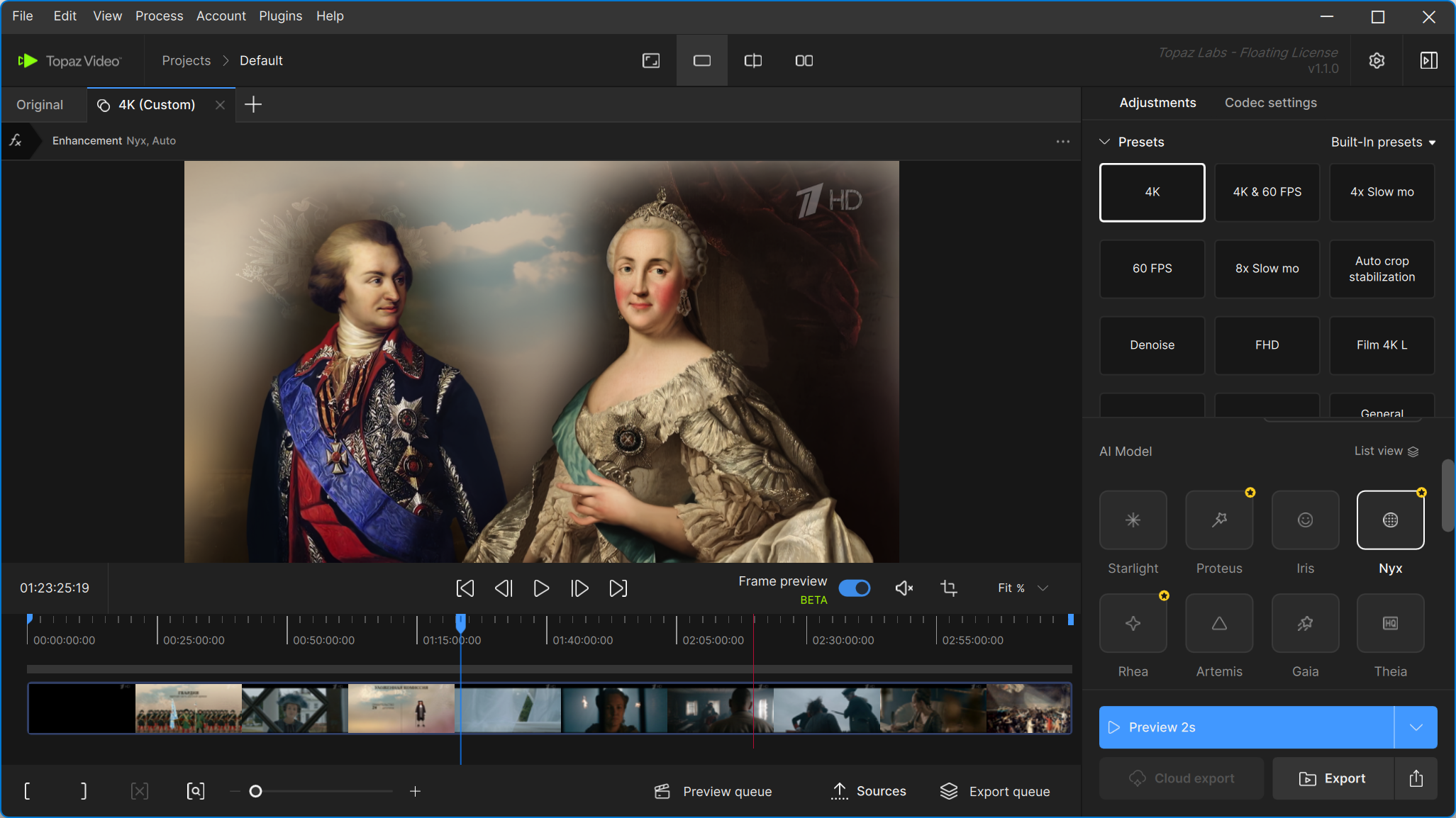Switch AI Model to List view
The height and width of the screenshot is (818, 1456).
coord(1386,451)
